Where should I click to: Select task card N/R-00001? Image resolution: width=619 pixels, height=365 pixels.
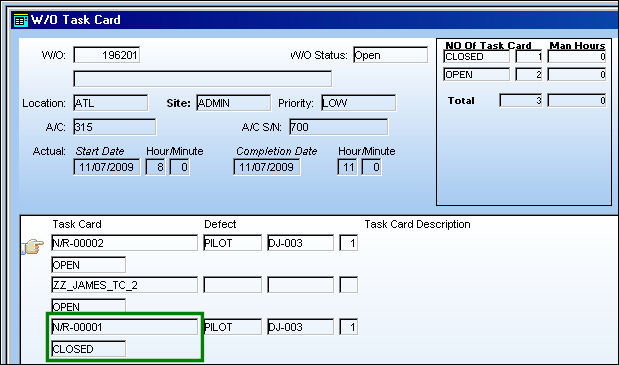tap(124, 327)
